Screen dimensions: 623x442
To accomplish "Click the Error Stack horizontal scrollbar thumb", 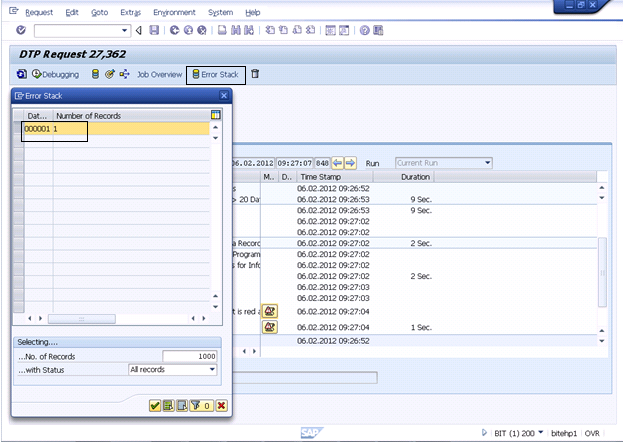I will coord(82,319).
